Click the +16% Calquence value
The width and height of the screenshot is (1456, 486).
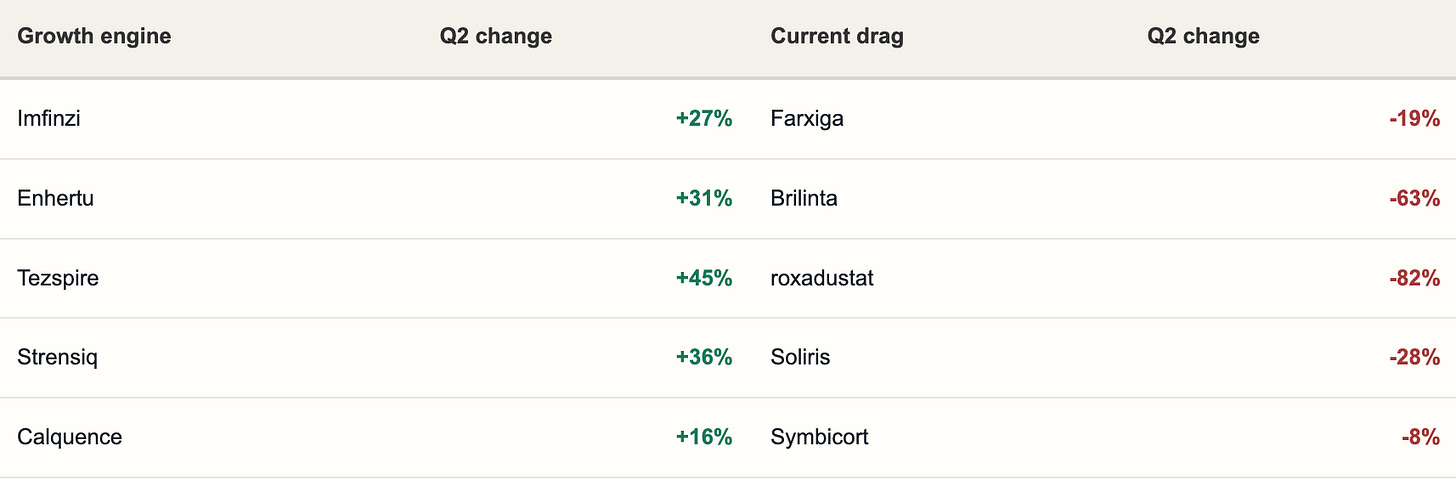[704, 437]
